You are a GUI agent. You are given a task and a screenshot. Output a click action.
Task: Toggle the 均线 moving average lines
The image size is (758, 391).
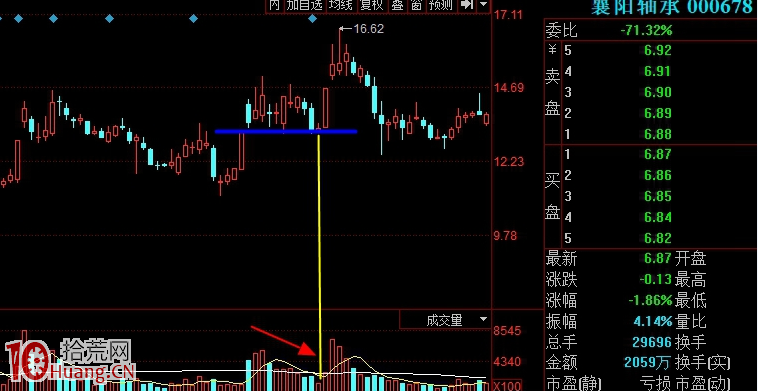tap(341, 5)
